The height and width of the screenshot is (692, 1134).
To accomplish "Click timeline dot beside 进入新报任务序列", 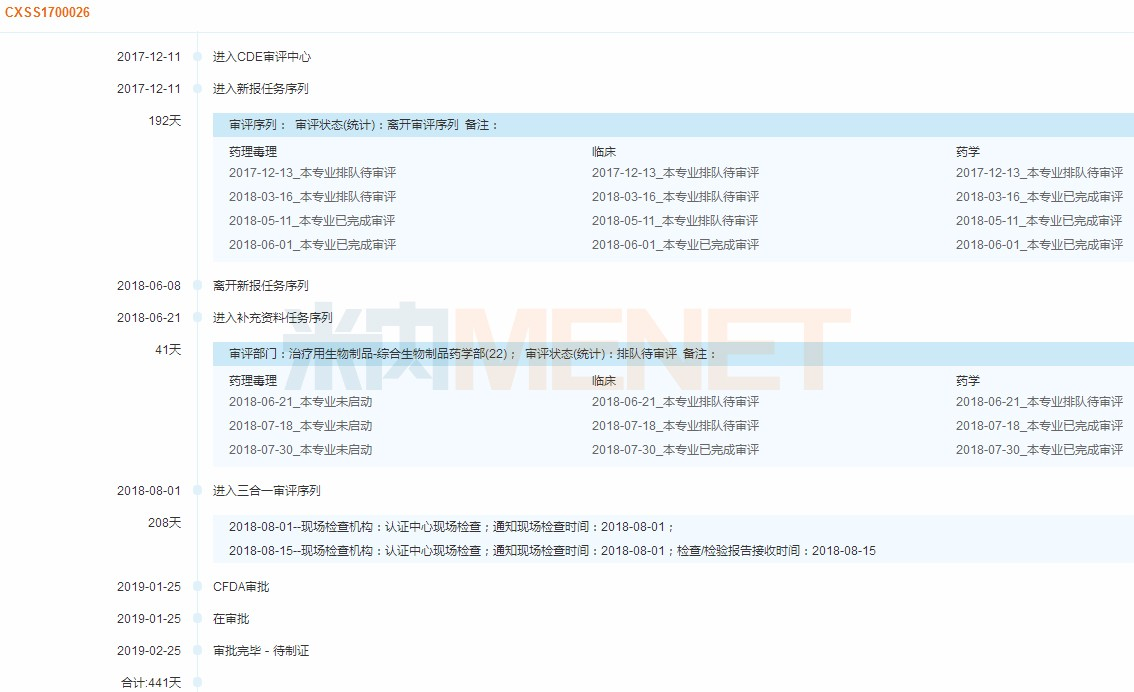I will pyautogui.click(x=198, y=89).
